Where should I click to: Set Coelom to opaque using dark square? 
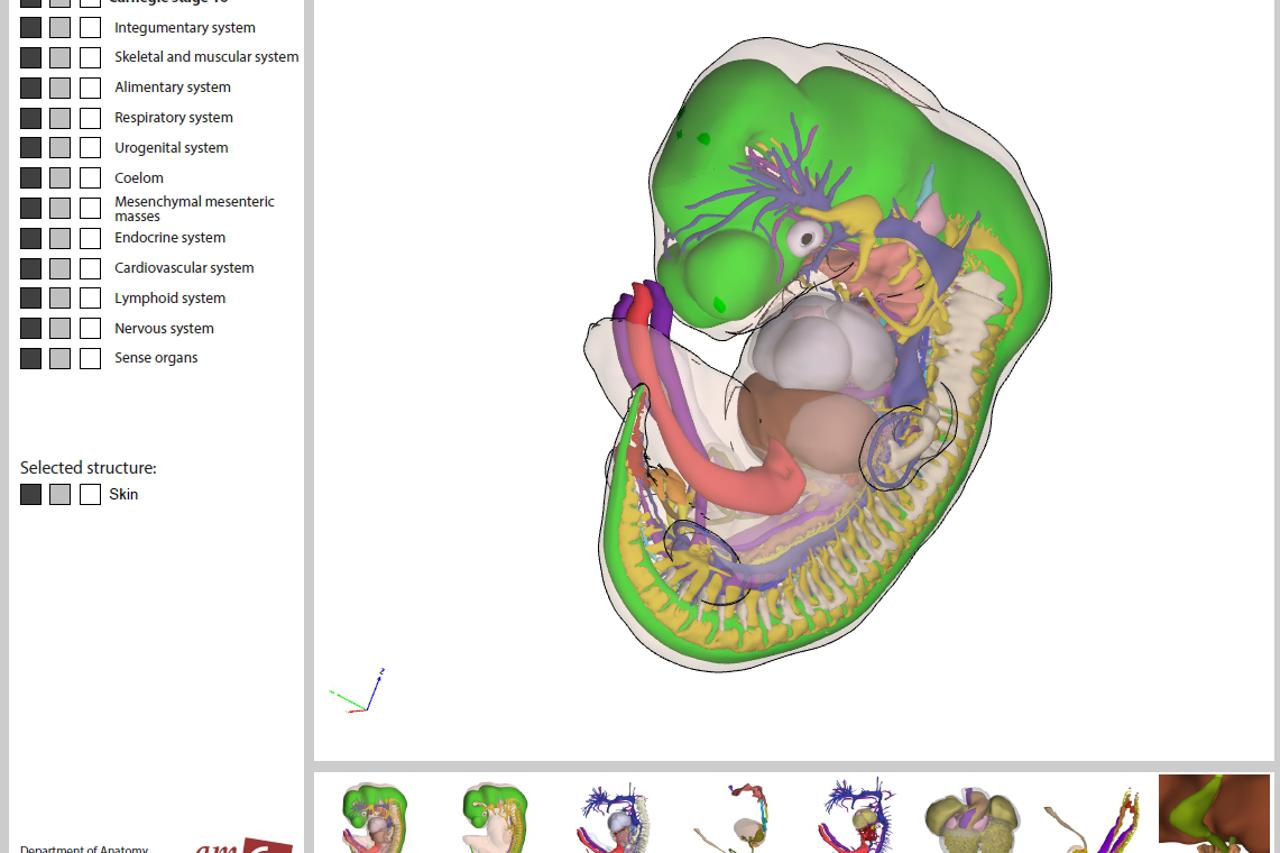(x=31, y=178)
